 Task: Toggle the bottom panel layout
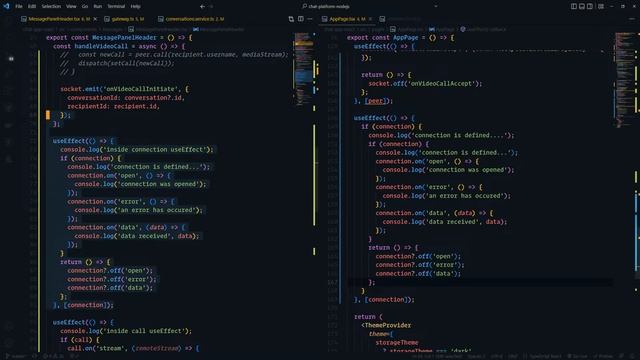[x=582, y=7]
